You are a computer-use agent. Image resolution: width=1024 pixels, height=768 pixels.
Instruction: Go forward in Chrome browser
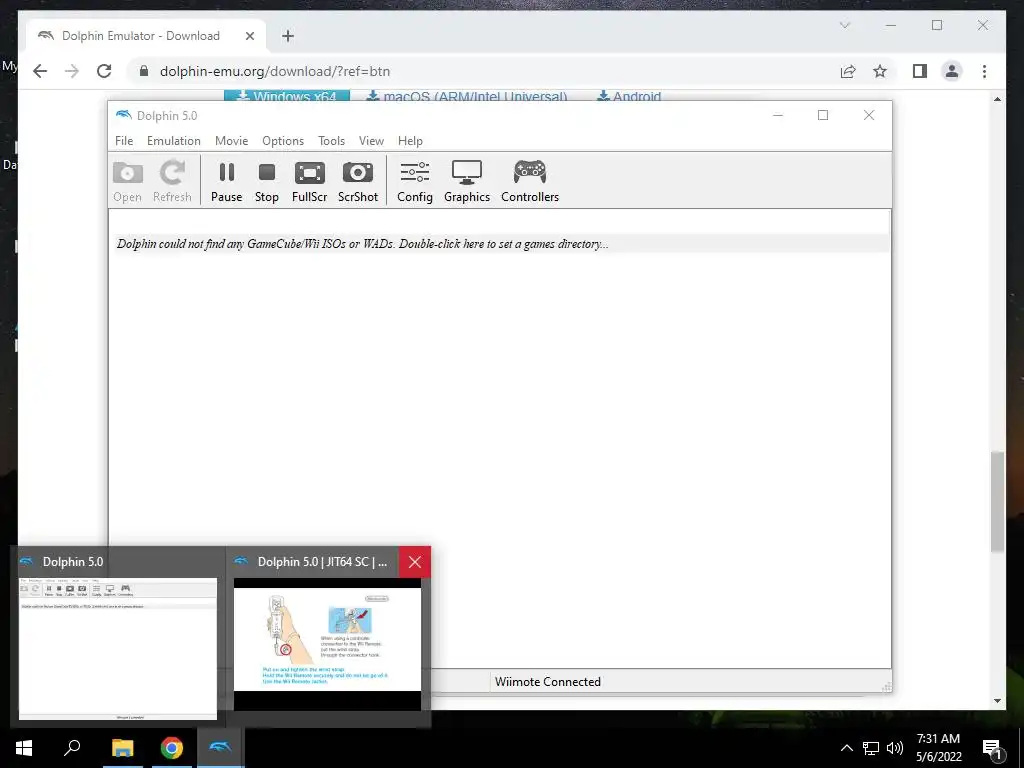tap(72, 71)
